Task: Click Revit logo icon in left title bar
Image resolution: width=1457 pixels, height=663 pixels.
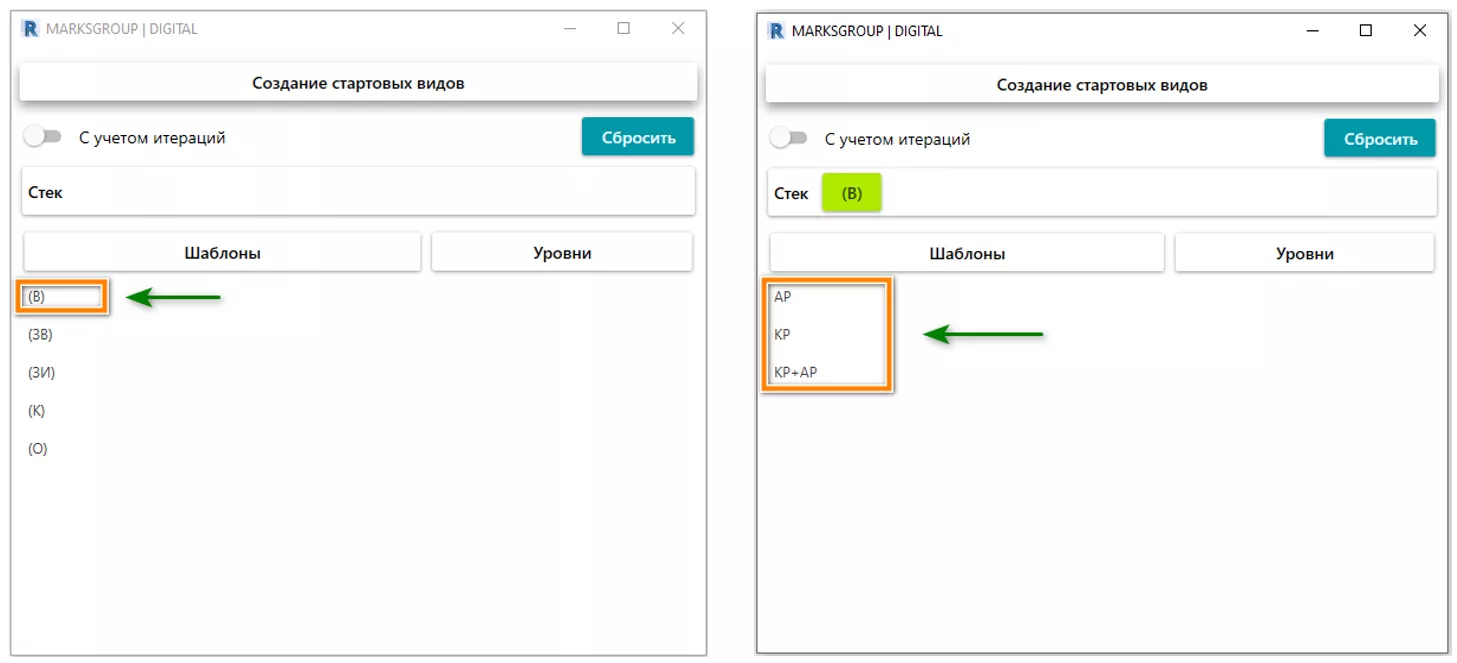Action: click(30, 29)
